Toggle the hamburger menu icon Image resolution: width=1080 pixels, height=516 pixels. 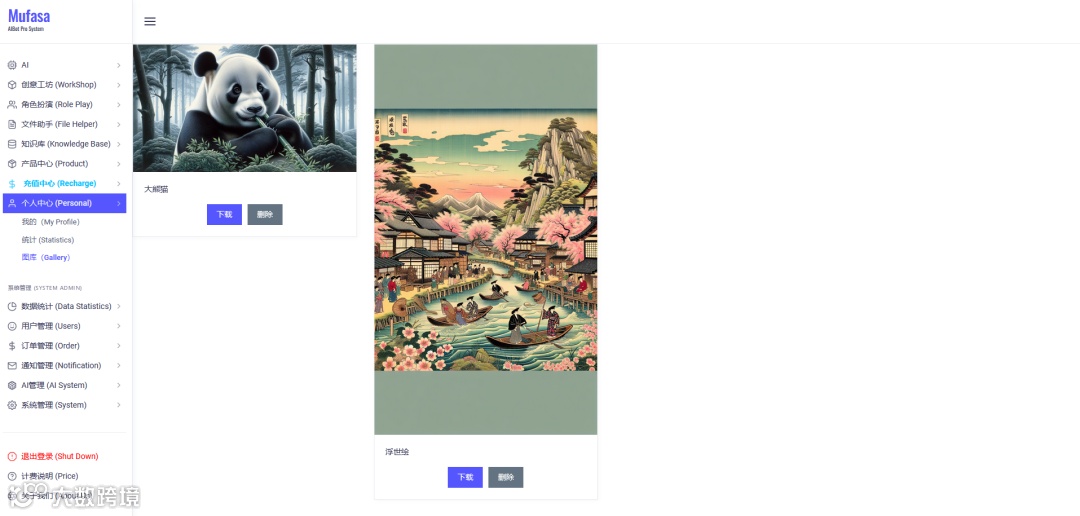[149, 21]
